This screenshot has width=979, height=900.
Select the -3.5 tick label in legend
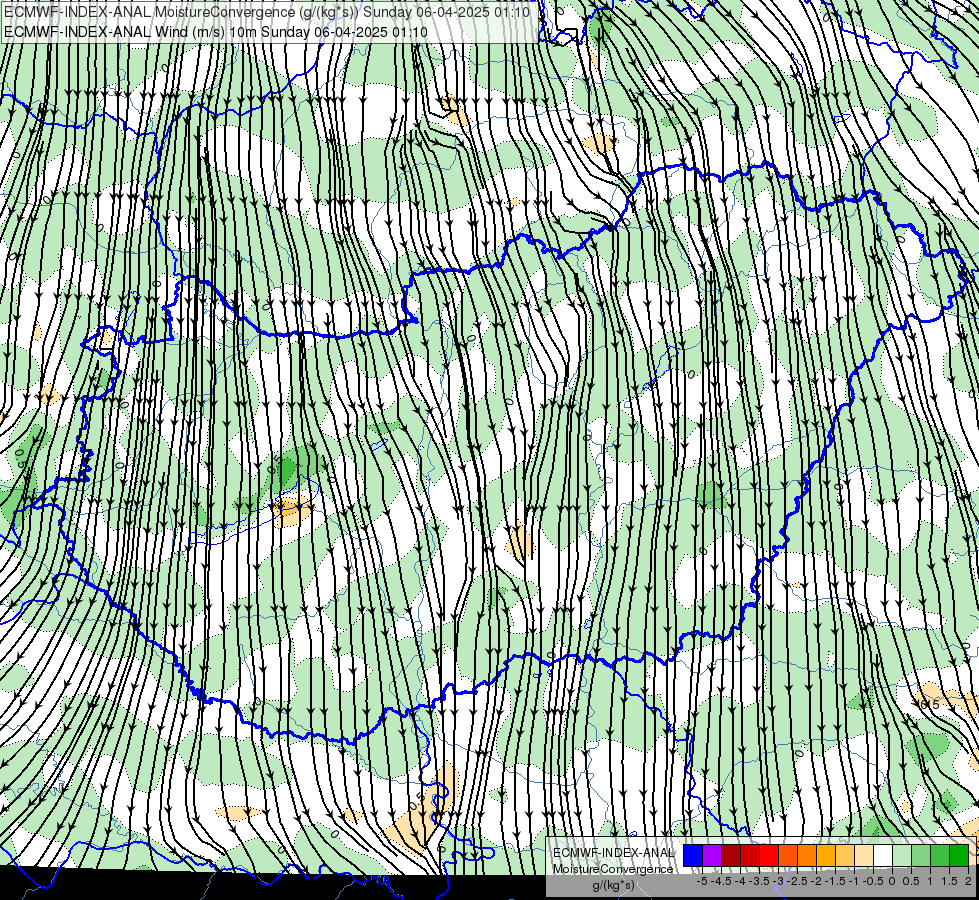click(759, 881)
